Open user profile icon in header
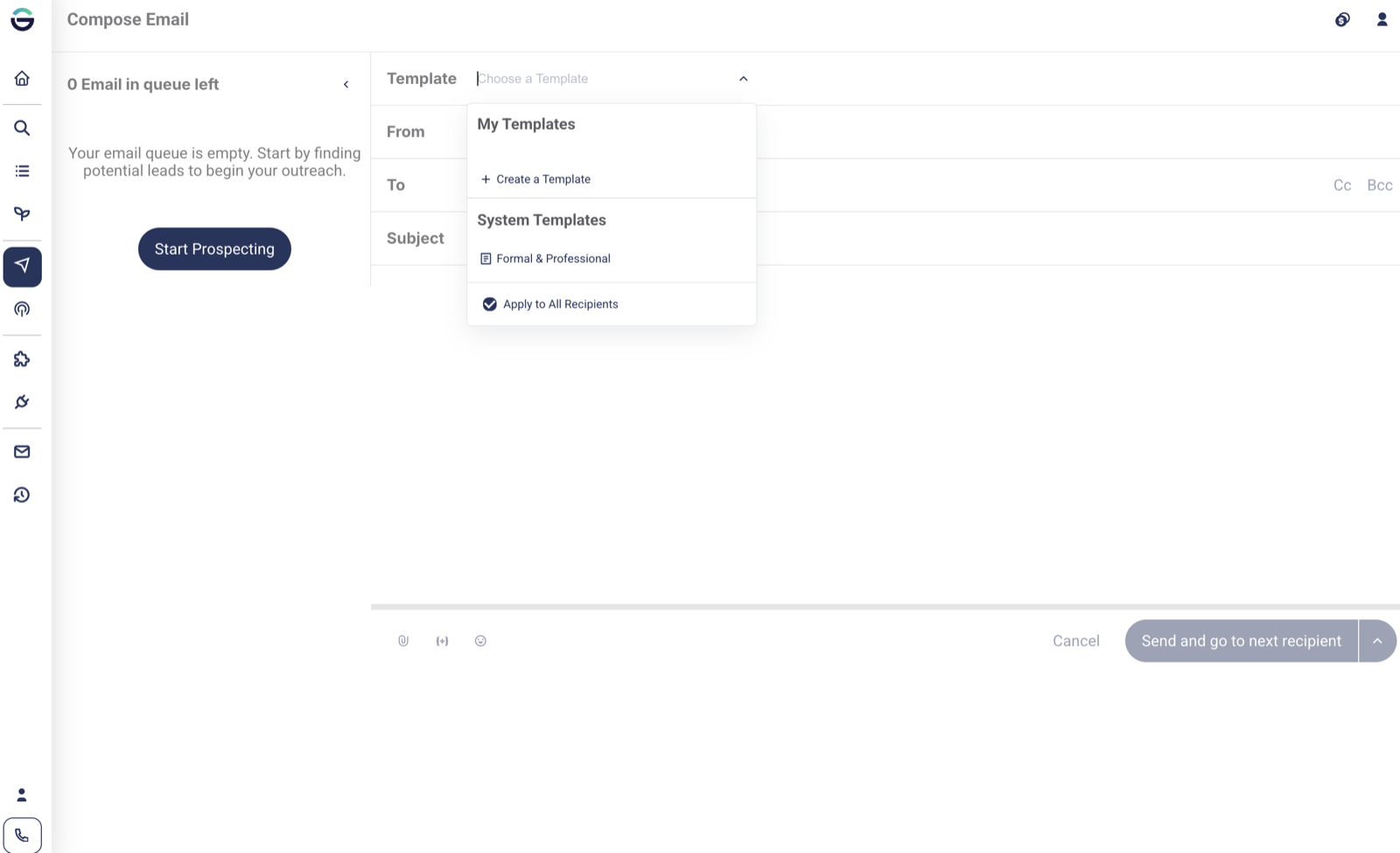Screen dimensions: 1400x853 [1382, 19]
